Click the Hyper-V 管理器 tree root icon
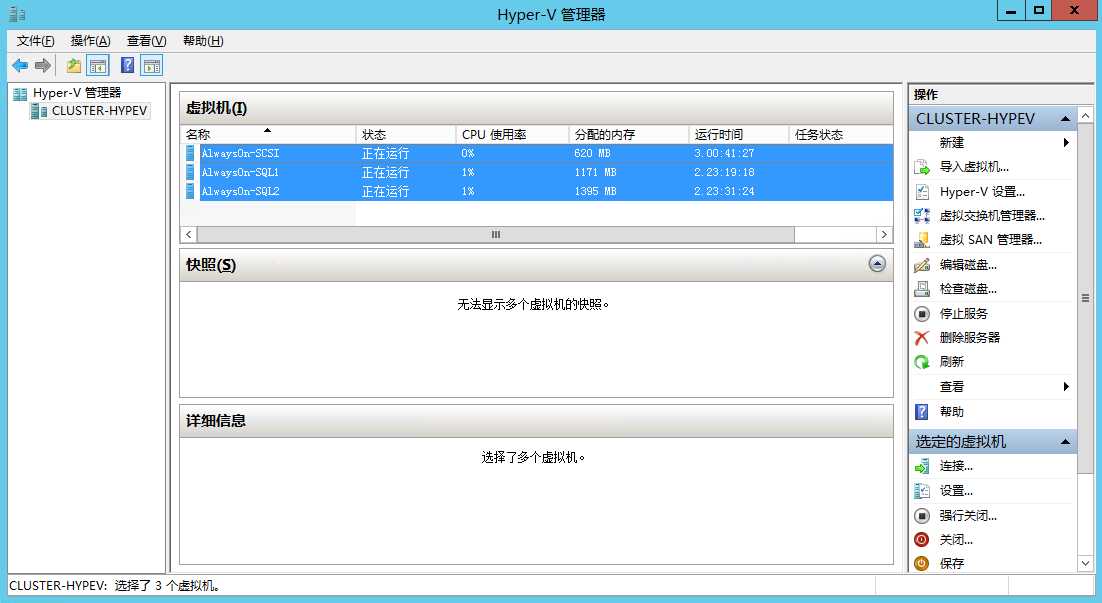 click(x=20, y=93)
